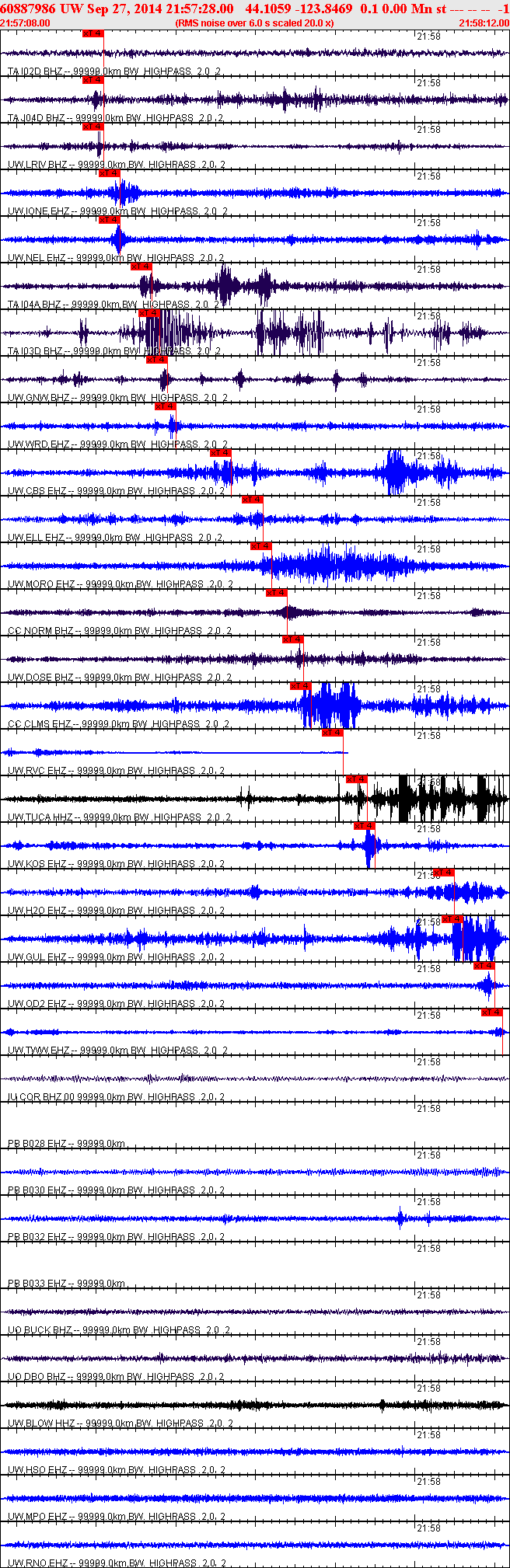510x1568 pixels.
Task: Click the red pick marker on TA.I02D trace
Action: (93, 33)
